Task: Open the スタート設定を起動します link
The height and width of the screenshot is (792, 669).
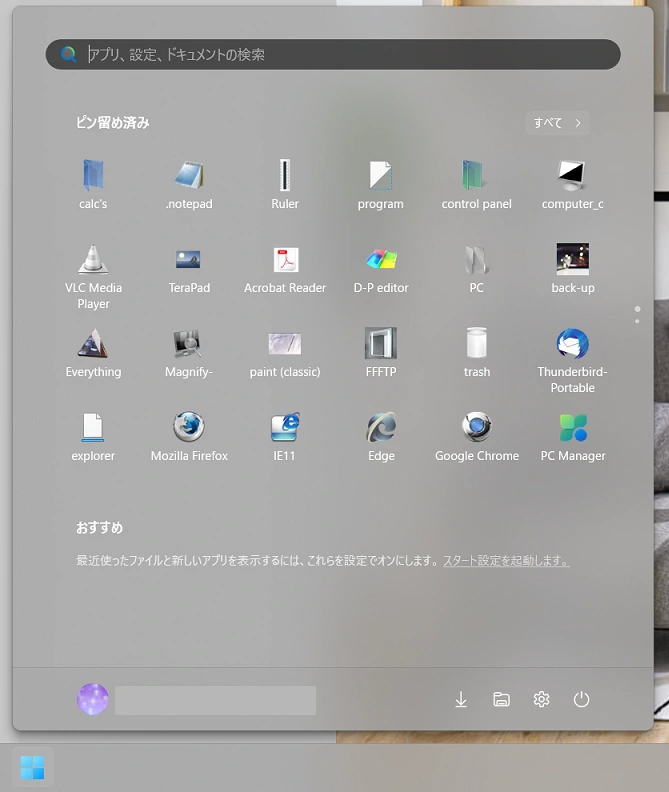Action: pyautogui.click(x=506, y=561)
